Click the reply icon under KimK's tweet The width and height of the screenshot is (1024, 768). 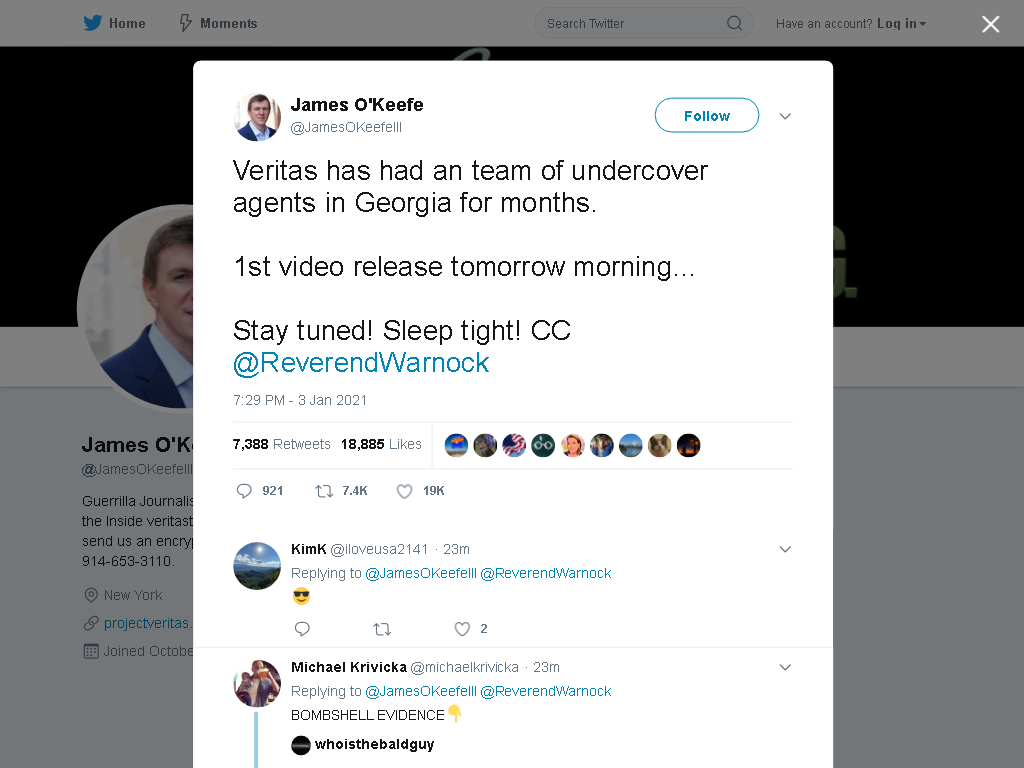(302, 629)
